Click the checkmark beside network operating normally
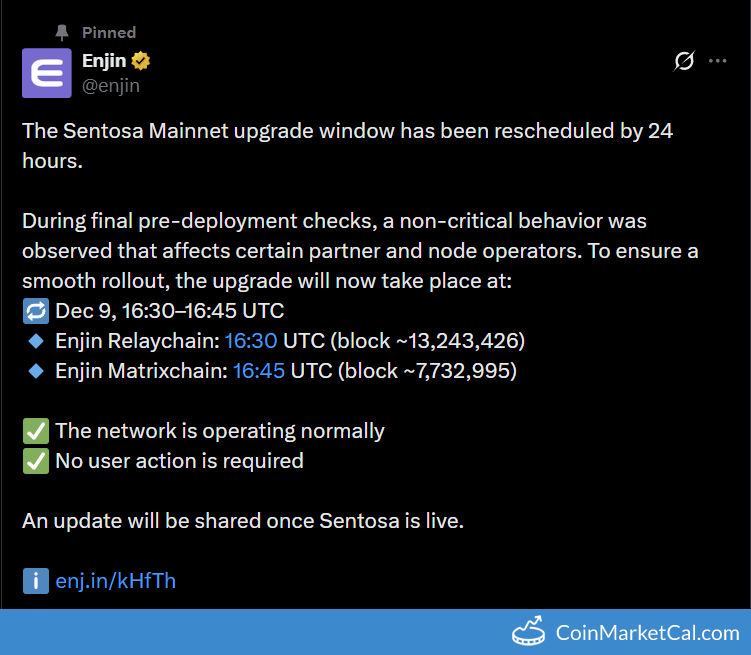Screen dimensions: 751x655 (35, 431)
